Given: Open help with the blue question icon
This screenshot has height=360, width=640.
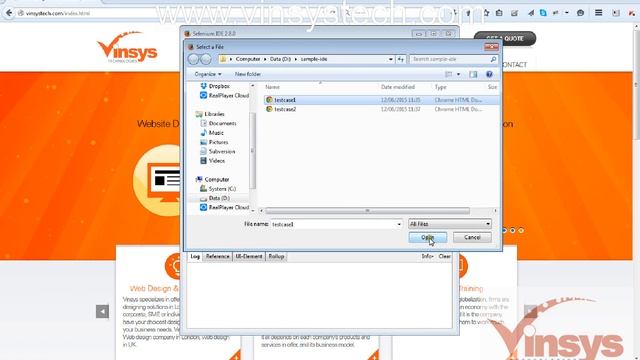Looking at the screenshot, I should pos(489,74).
